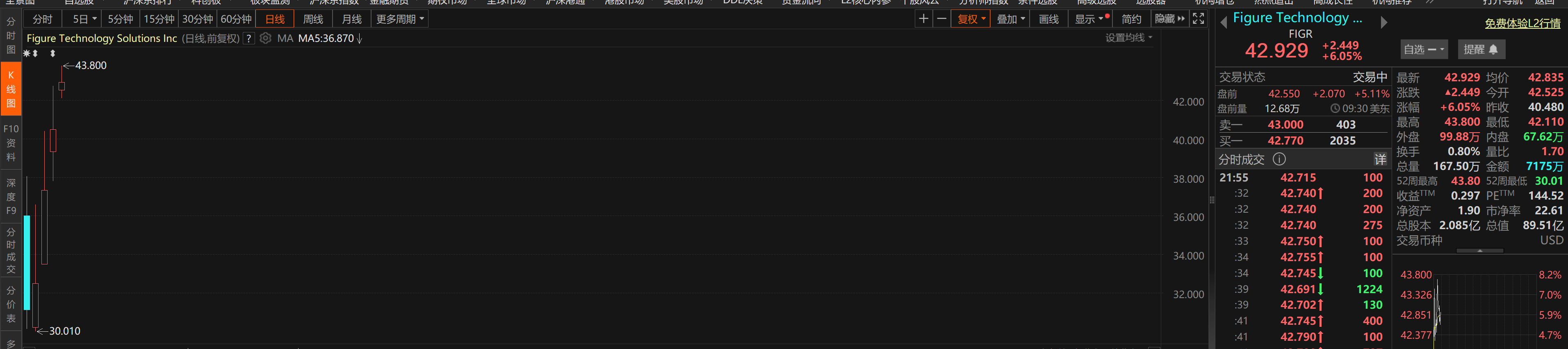Viewport: 1568px width, 349px height.
Task: Go to next stock arrow
Action: point(1383,23)
